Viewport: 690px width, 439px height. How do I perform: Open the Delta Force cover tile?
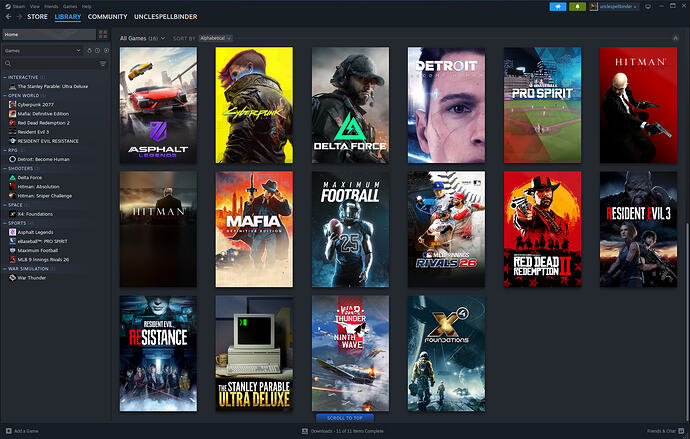[350, 105]
